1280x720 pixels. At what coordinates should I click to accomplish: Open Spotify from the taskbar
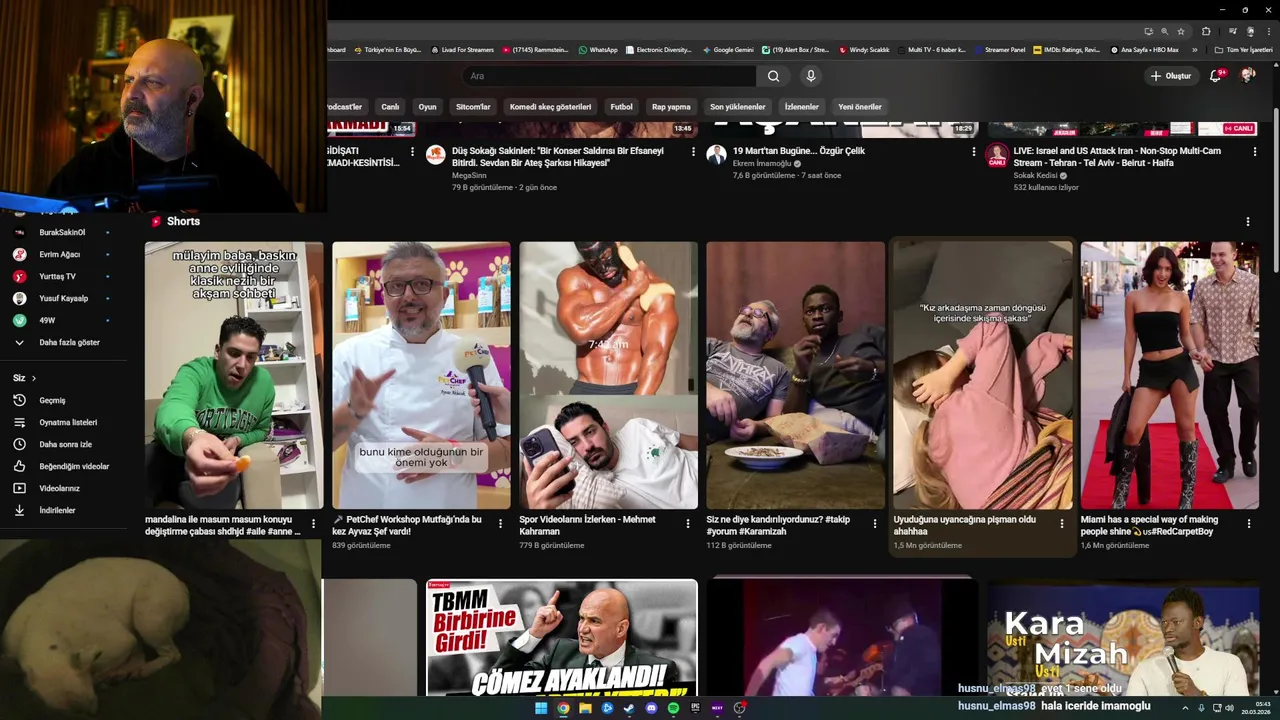[x=673, y=708]
